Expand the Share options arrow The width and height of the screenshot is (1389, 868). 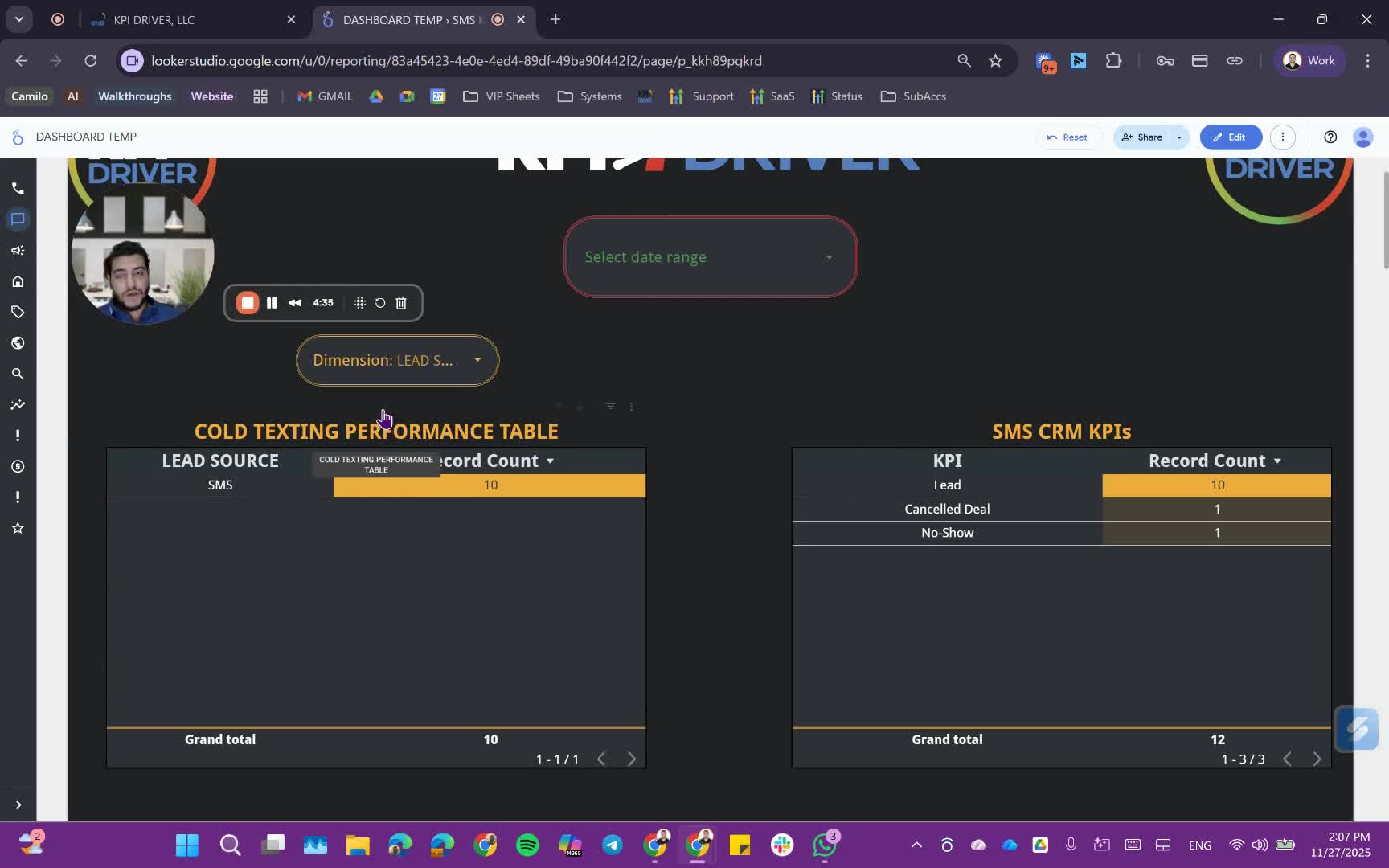[x=1179, y=137]
